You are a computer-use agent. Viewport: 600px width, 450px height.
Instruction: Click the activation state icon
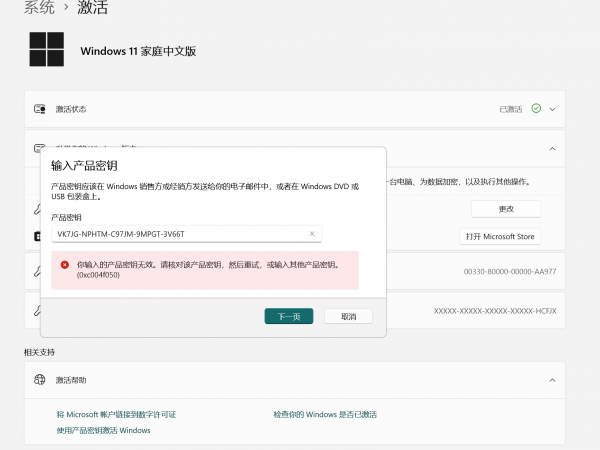(x=40, y=109)
